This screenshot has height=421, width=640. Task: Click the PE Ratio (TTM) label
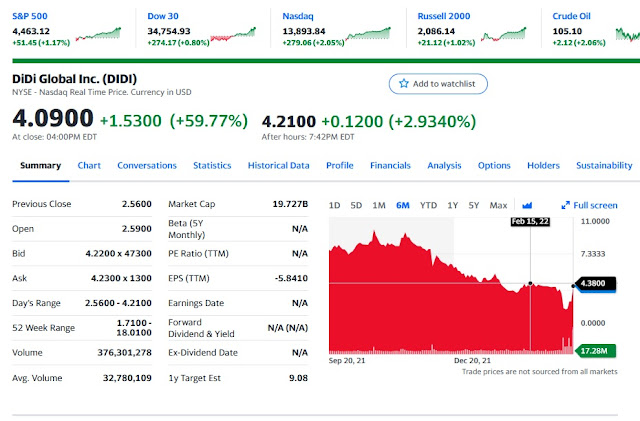pos(198,254)
